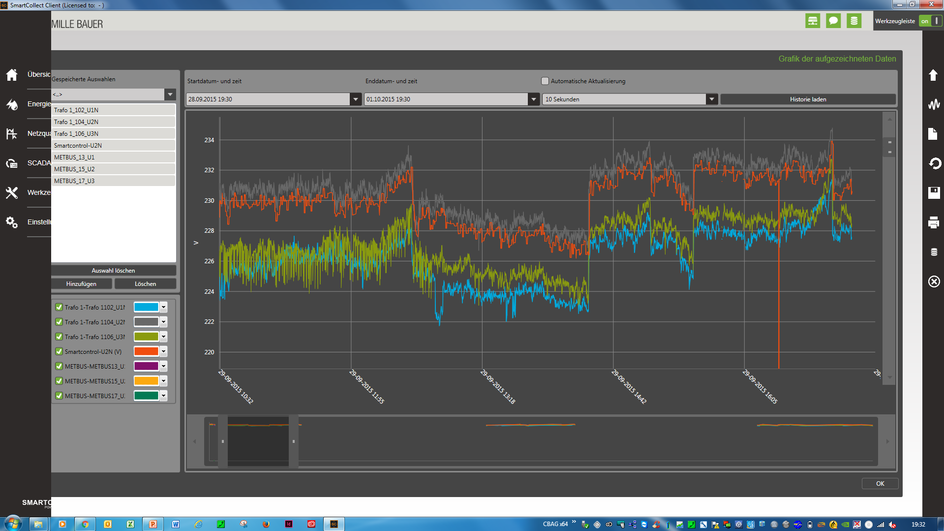Viewport: 944px width, 531px height.
Task: Open the Startdatum date dropdown
Action: 355,99
